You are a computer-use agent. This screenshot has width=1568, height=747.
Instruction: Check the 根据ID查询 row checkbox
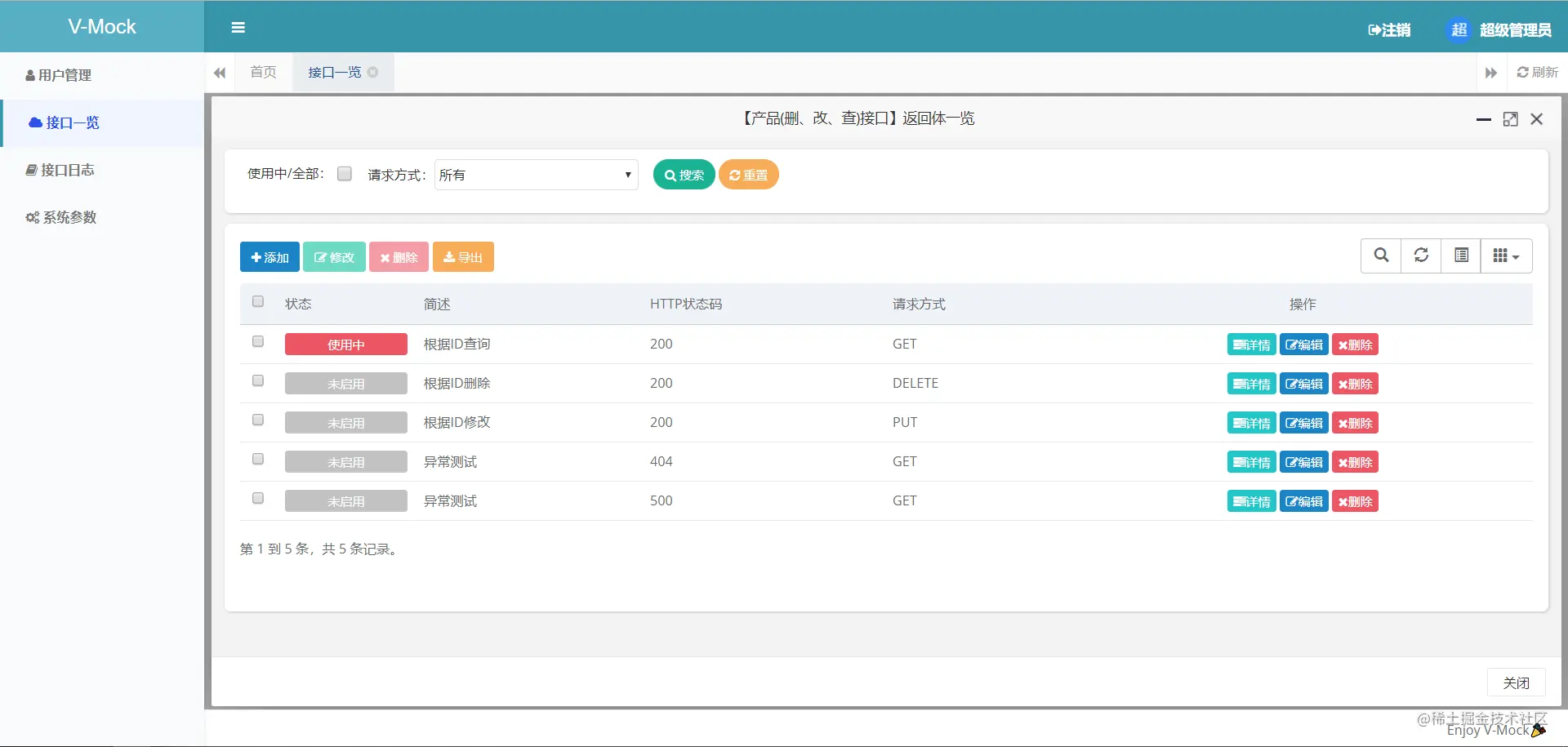(x=258, y=341)
